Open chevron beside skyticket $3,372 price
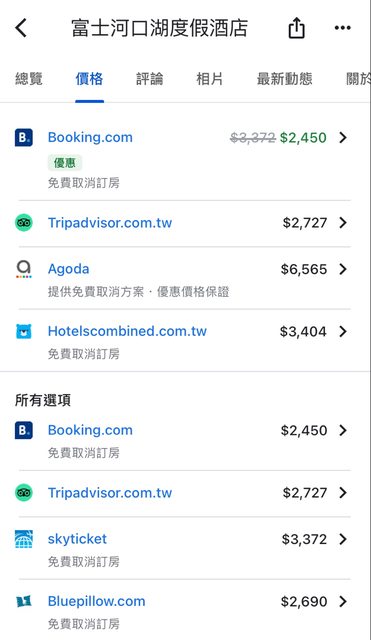The width and height of the screenshot is (371, 640). 343,539
